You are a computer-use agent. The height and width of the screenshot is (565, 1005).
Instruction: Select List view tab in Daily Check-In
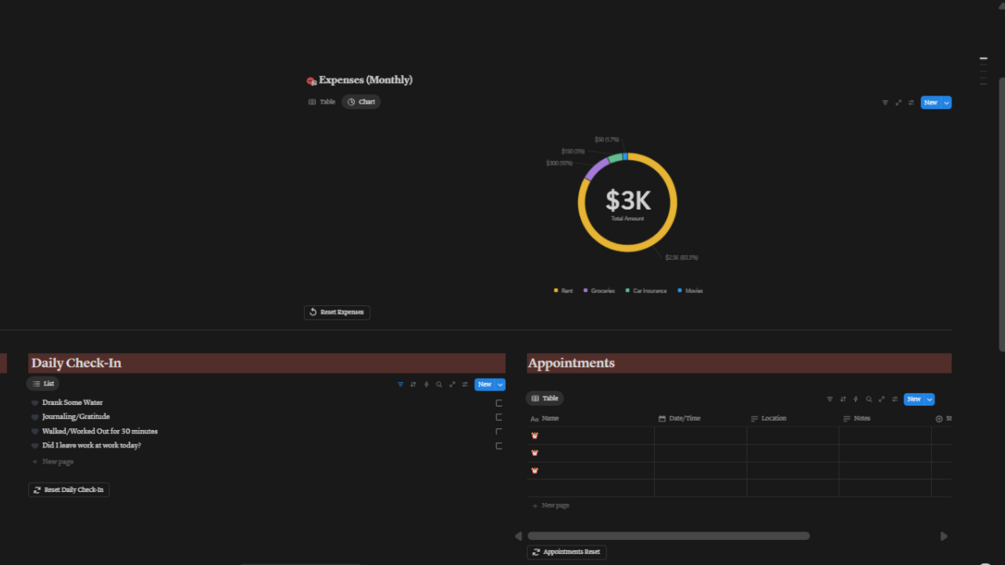(x=43, y=384)
